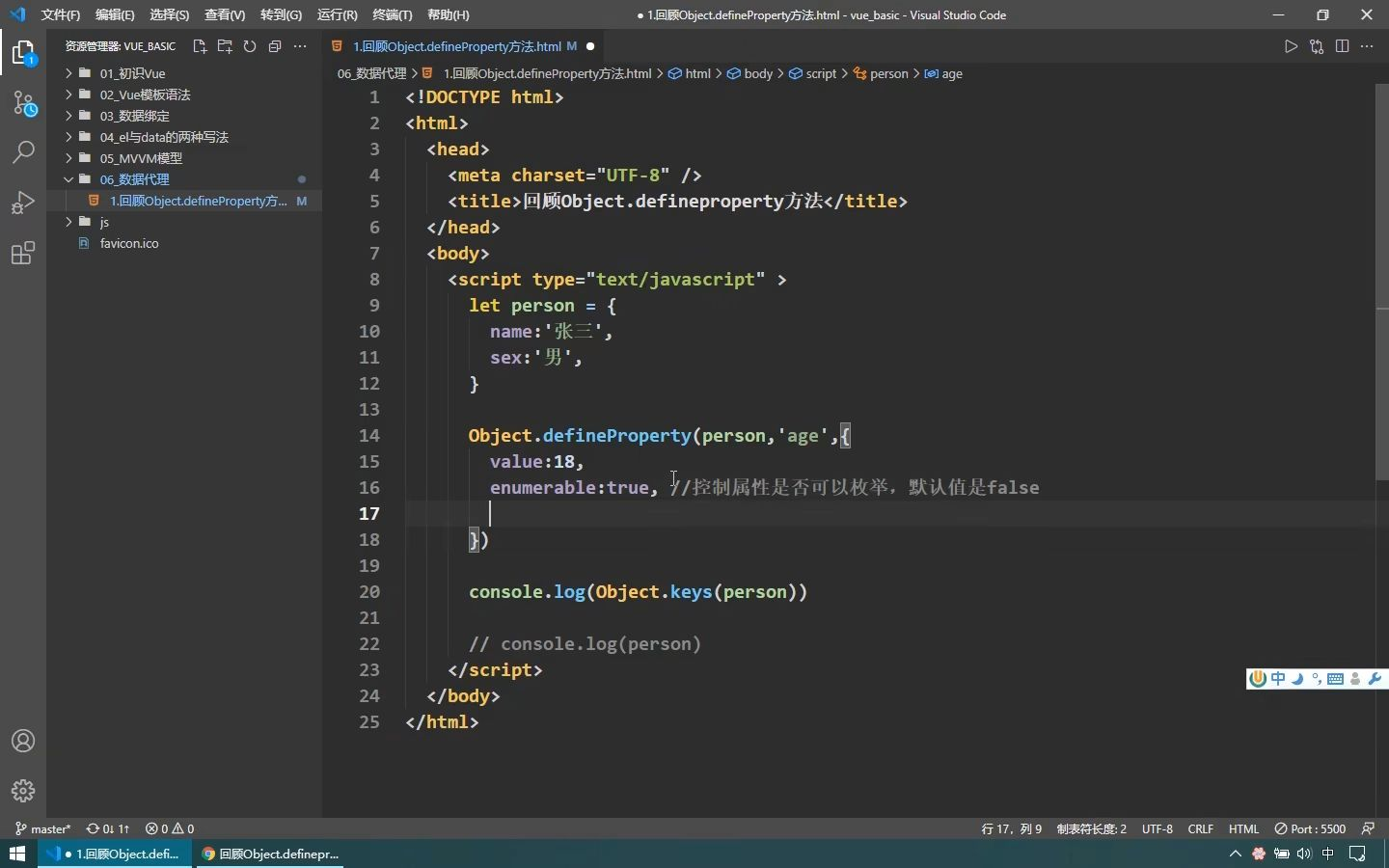The image size is (1389, 868).
Task: Collapse the 06_数据代理 folder
Action: tap(183, 179)
